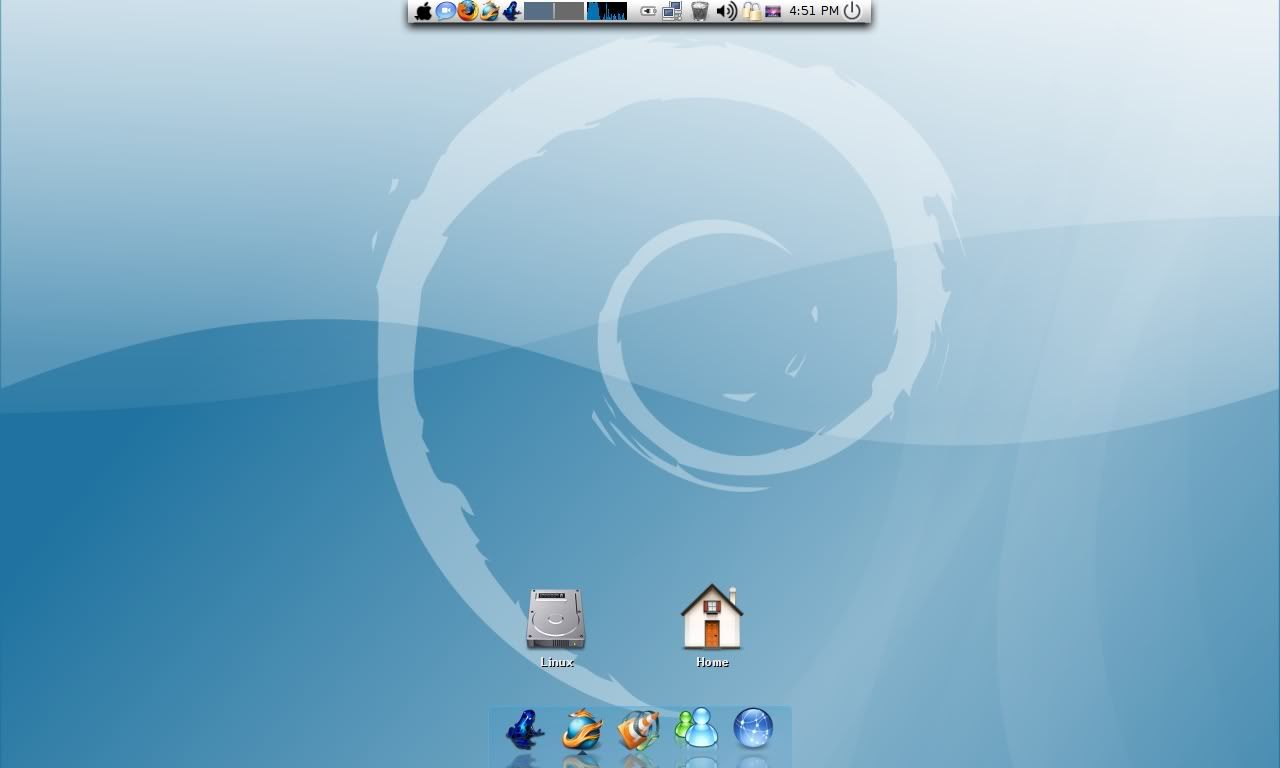Open the Trash bin in top panel
The width and height of the screenshot is (1280, 768).
(x=700, y=11)
